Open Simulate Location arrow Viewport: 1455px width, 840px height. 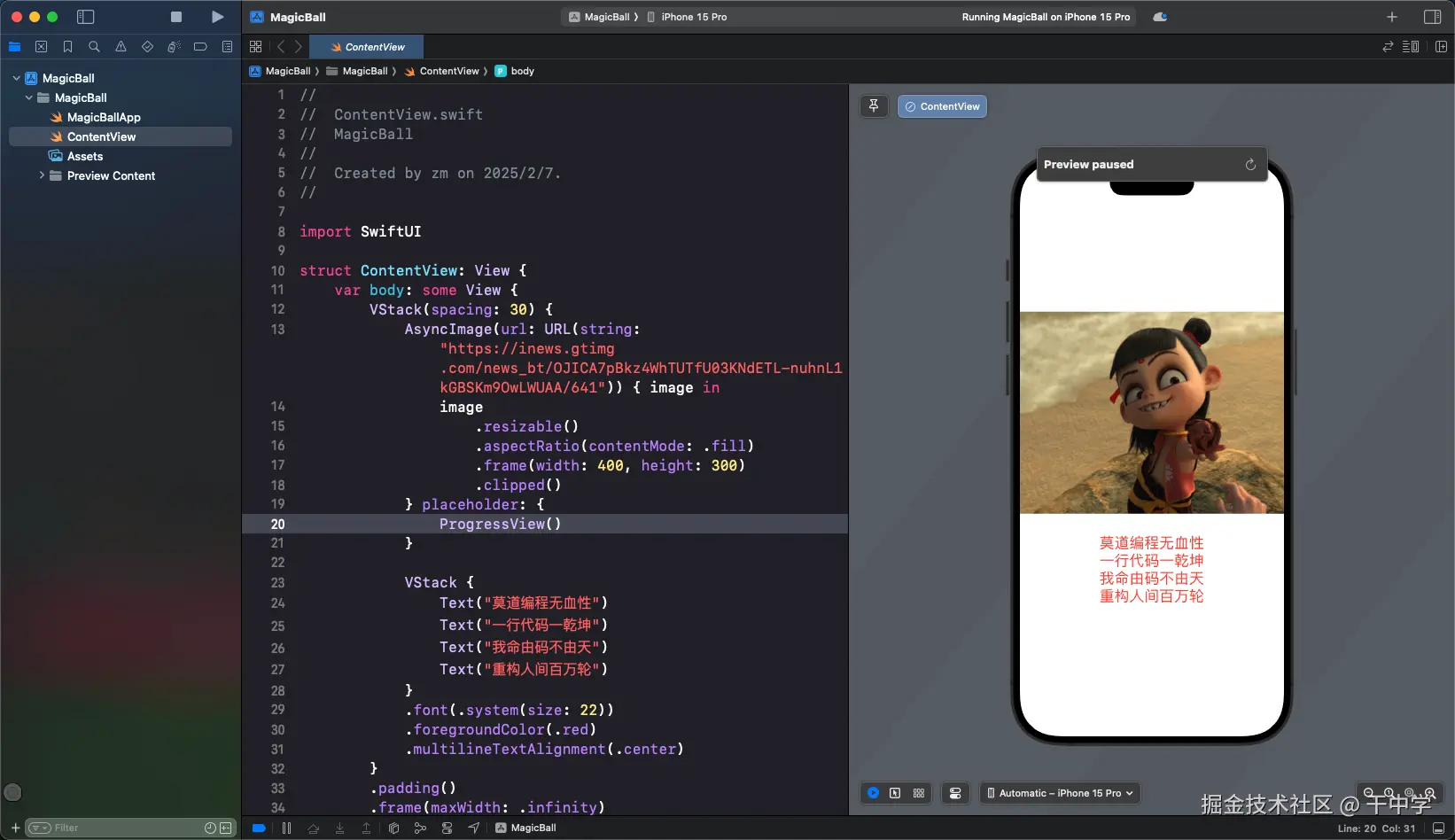pos(474,828)
